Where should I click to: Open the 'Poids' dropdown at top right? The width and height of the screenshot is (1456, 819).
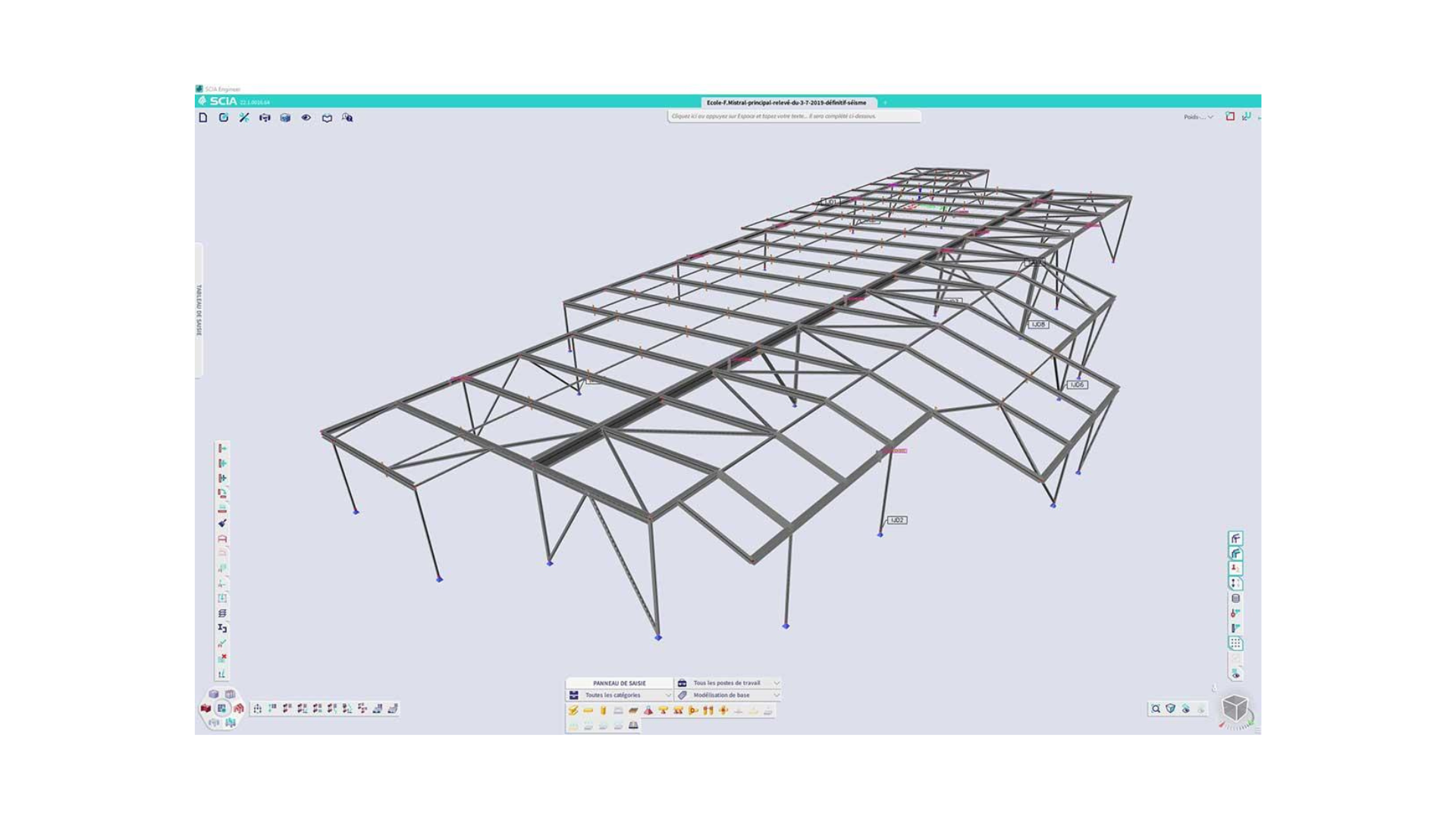[x=1198, y=117]
